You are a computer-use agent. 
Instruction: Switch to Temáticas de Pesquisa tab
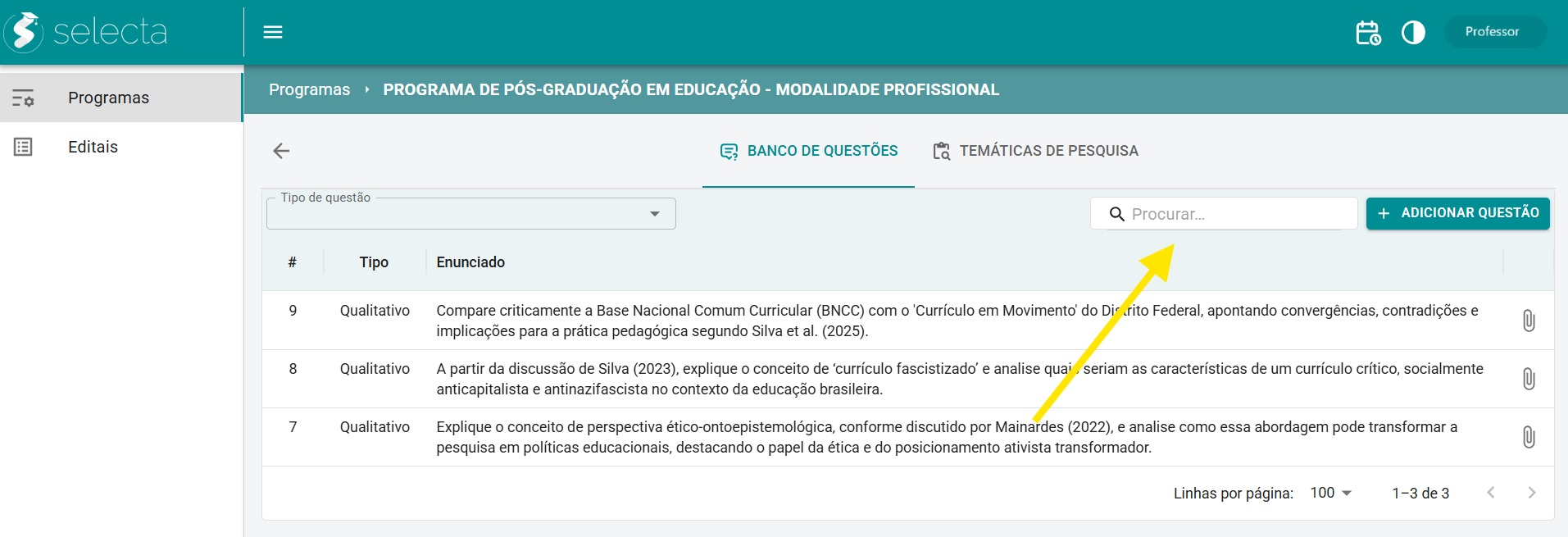click(1036, 151)
